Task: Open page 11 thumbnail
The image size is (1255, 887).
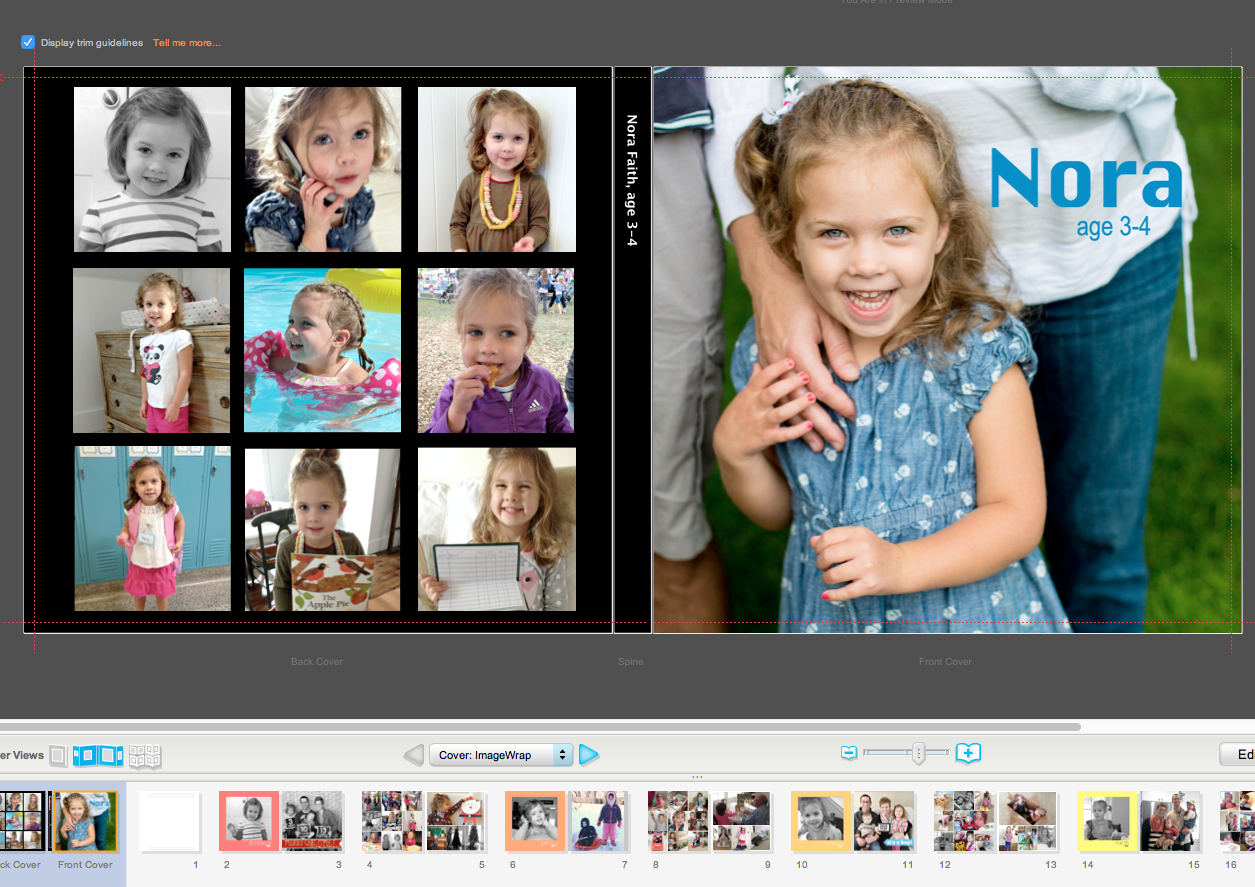Action: point(885,822)
